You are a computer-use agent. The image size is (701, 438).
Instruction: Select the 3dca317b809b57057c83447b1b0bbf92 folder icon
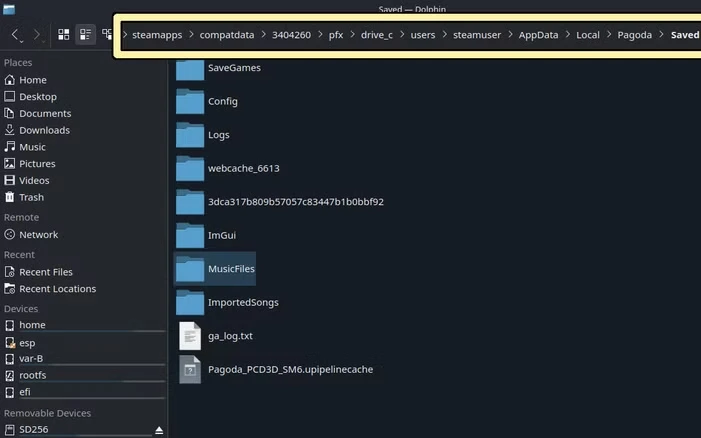(190, 202)
